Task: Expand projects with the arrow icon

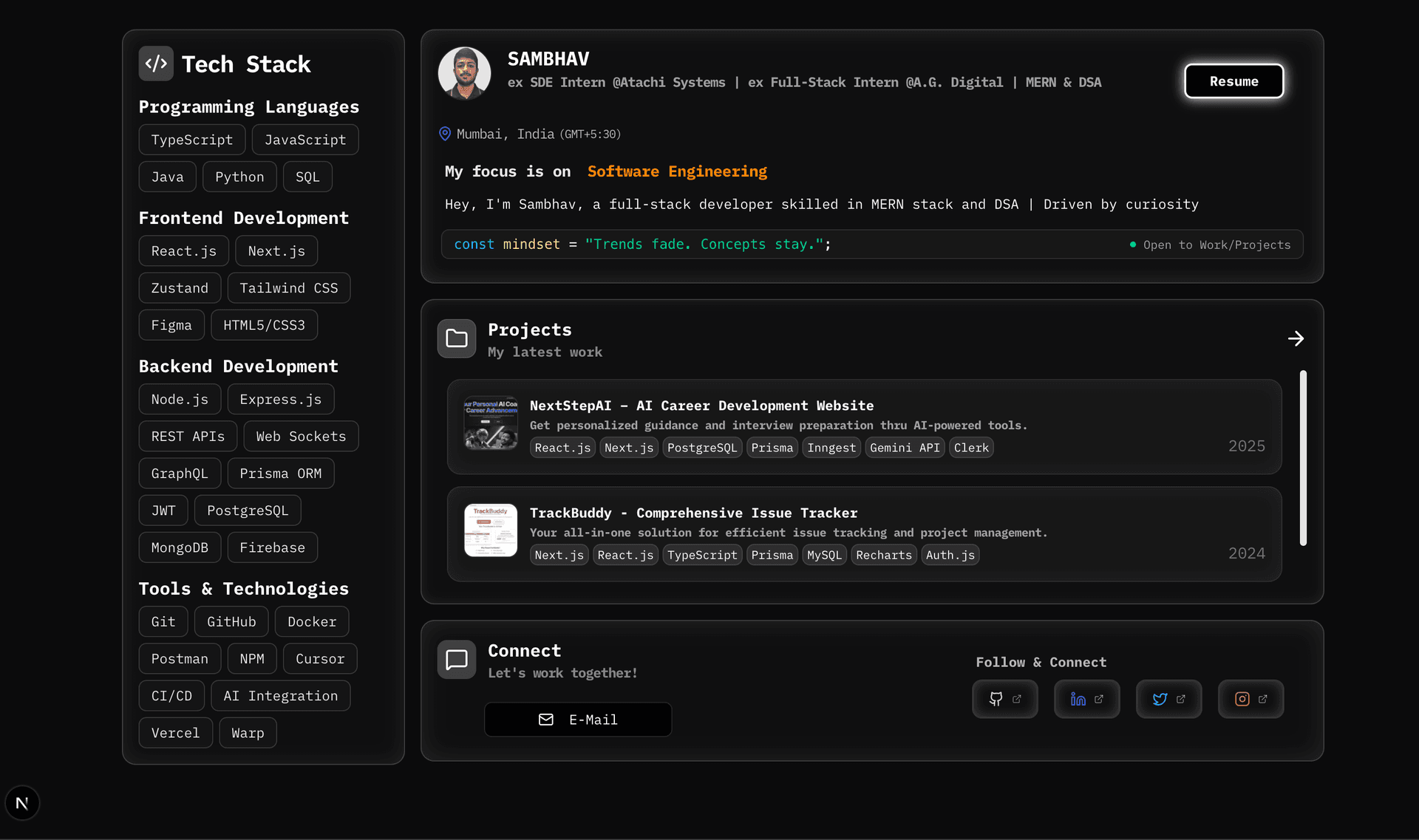Action: coord(1296,338)
